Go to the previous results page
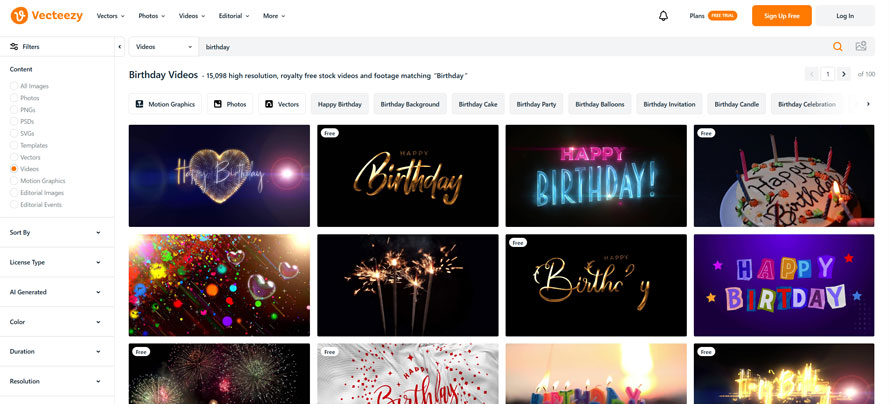890x404 pixels. click(x=812, y=74)
